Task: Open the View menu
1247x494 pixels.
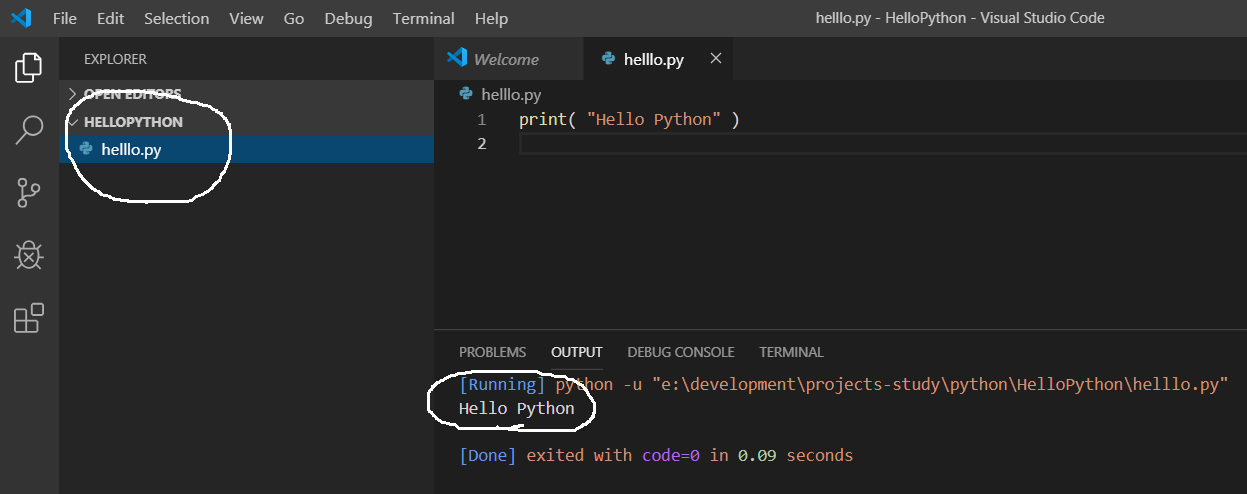Action: (x=246, y=18)
